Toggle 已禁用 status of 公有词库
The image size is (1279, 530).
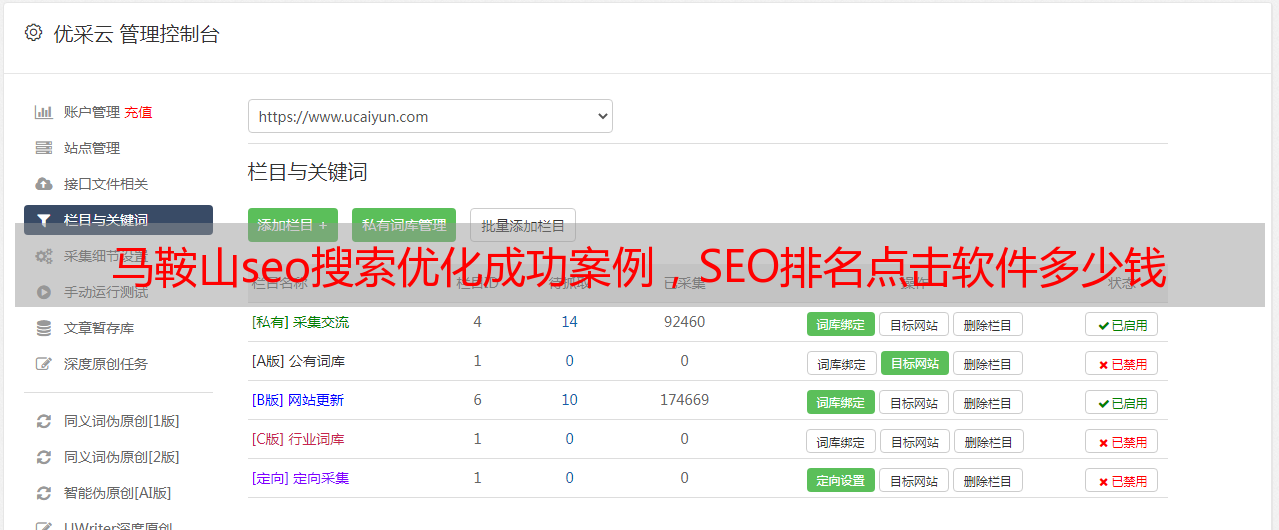click(x=1122, y=363)
